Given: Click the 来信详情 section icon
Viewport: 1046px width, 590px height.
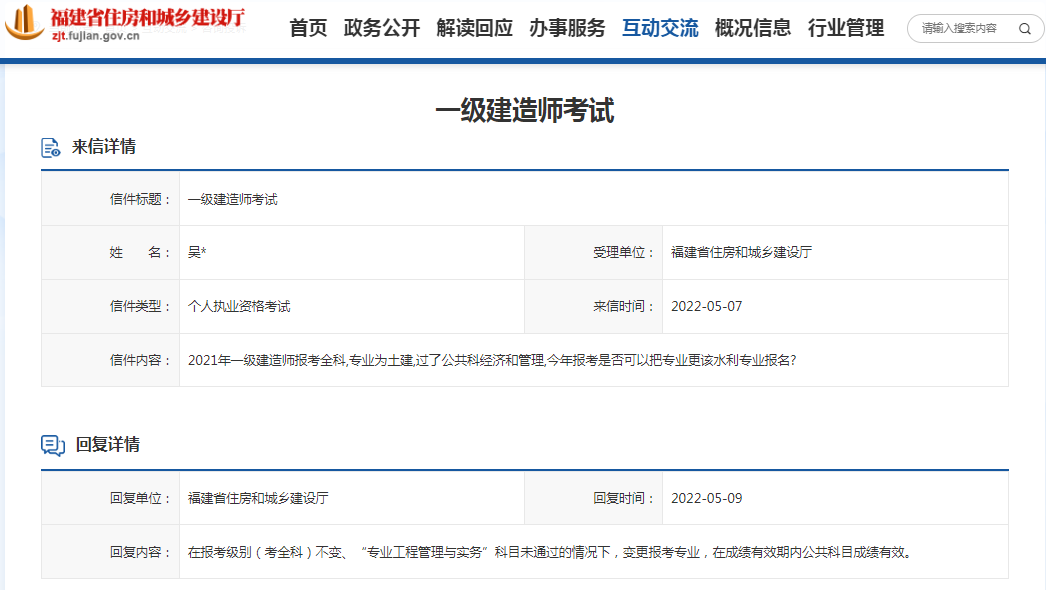Looking at the screenshot, I should (51, 146).
